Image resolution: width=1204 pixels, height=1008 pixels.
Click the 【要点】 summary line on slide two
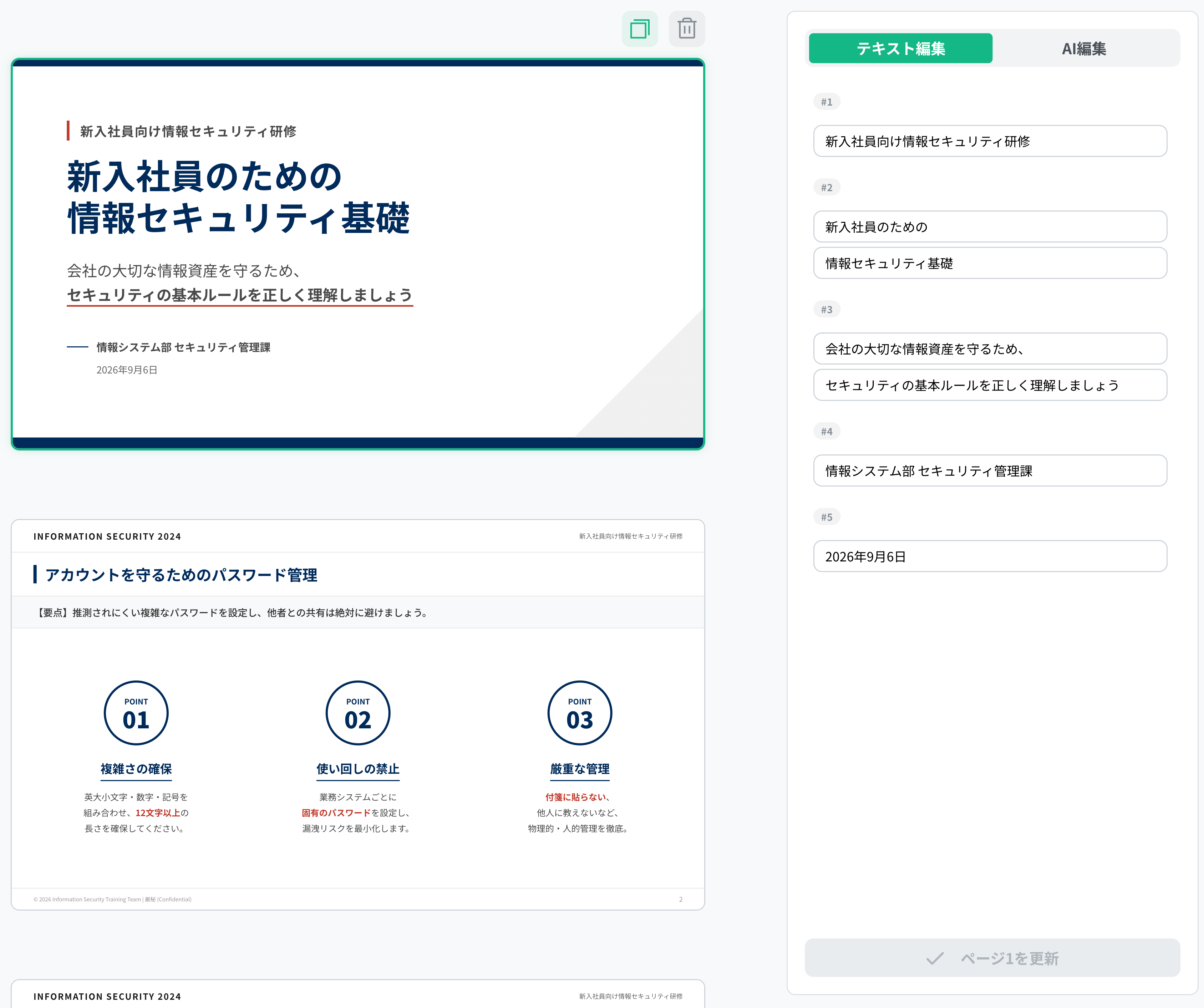232,612
